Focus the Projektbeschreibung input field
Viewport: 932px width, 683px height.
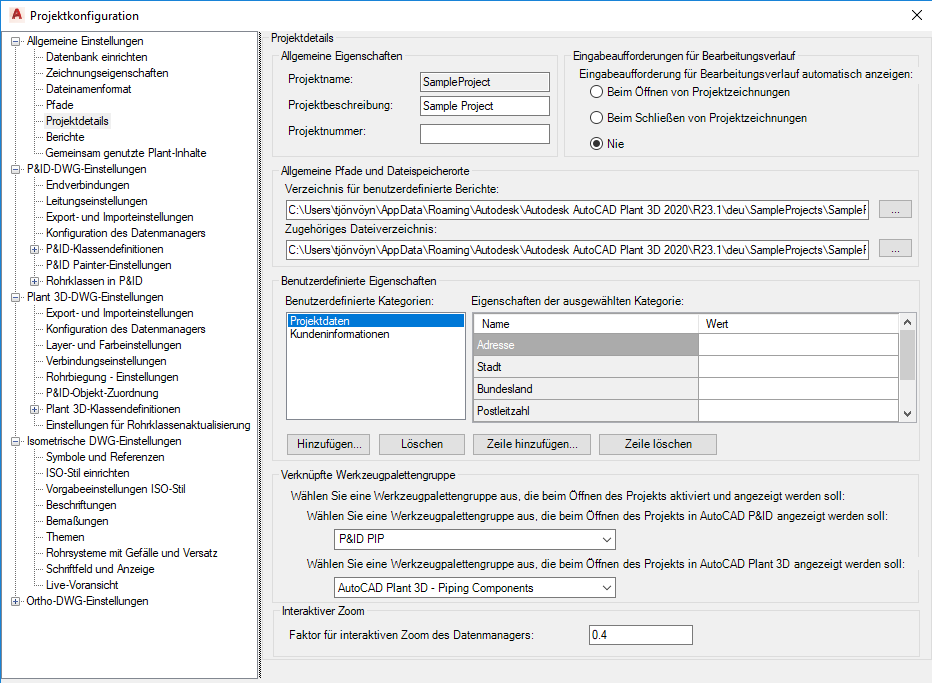(485, 106)
